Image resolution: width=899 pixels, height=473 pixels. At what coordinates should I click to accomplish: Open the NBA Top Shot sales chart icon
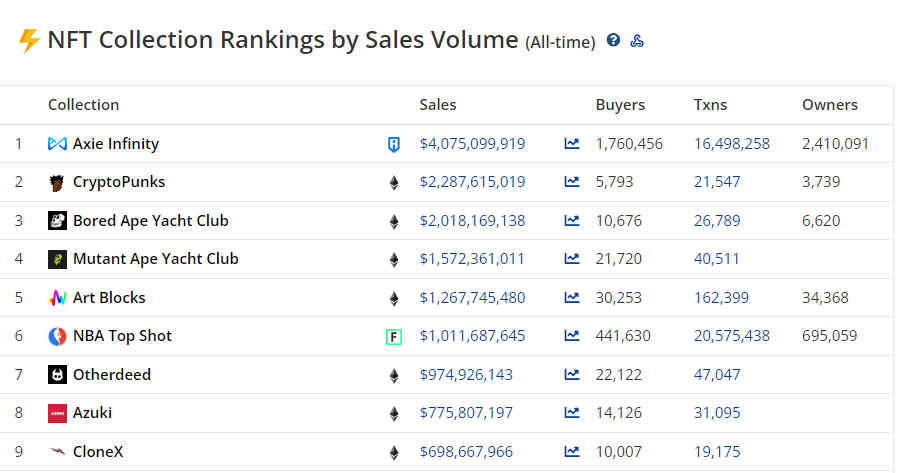coord(572,335)
